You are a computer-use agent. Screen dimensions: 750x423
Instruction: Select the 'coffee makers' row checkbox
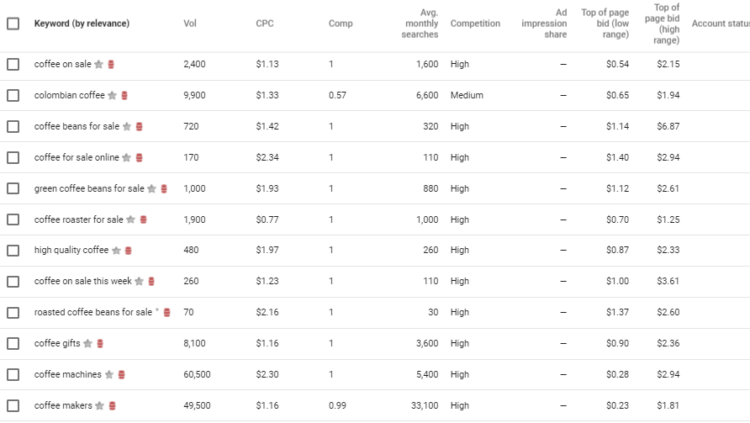click(13, 406)
